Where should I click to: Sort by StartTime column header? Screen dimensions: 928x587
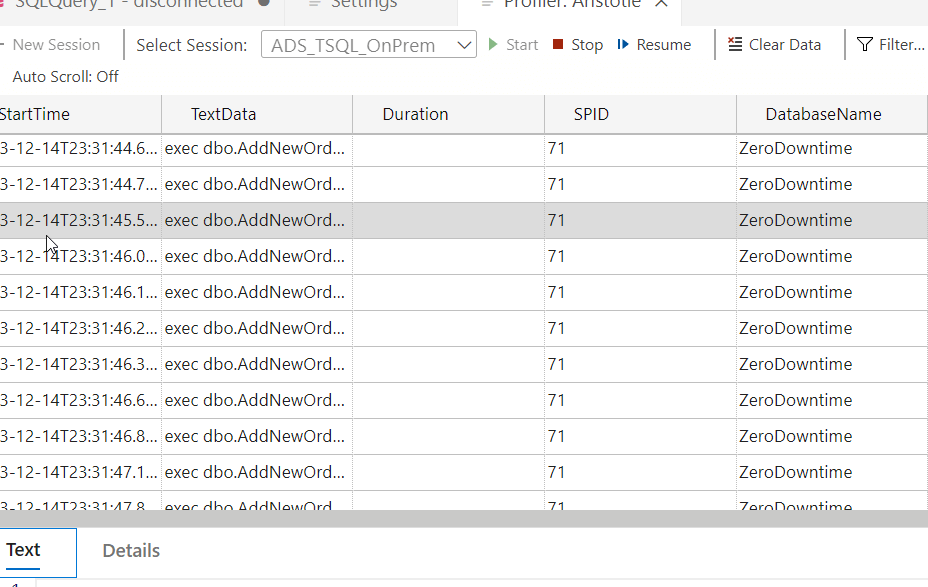[35, 114]
